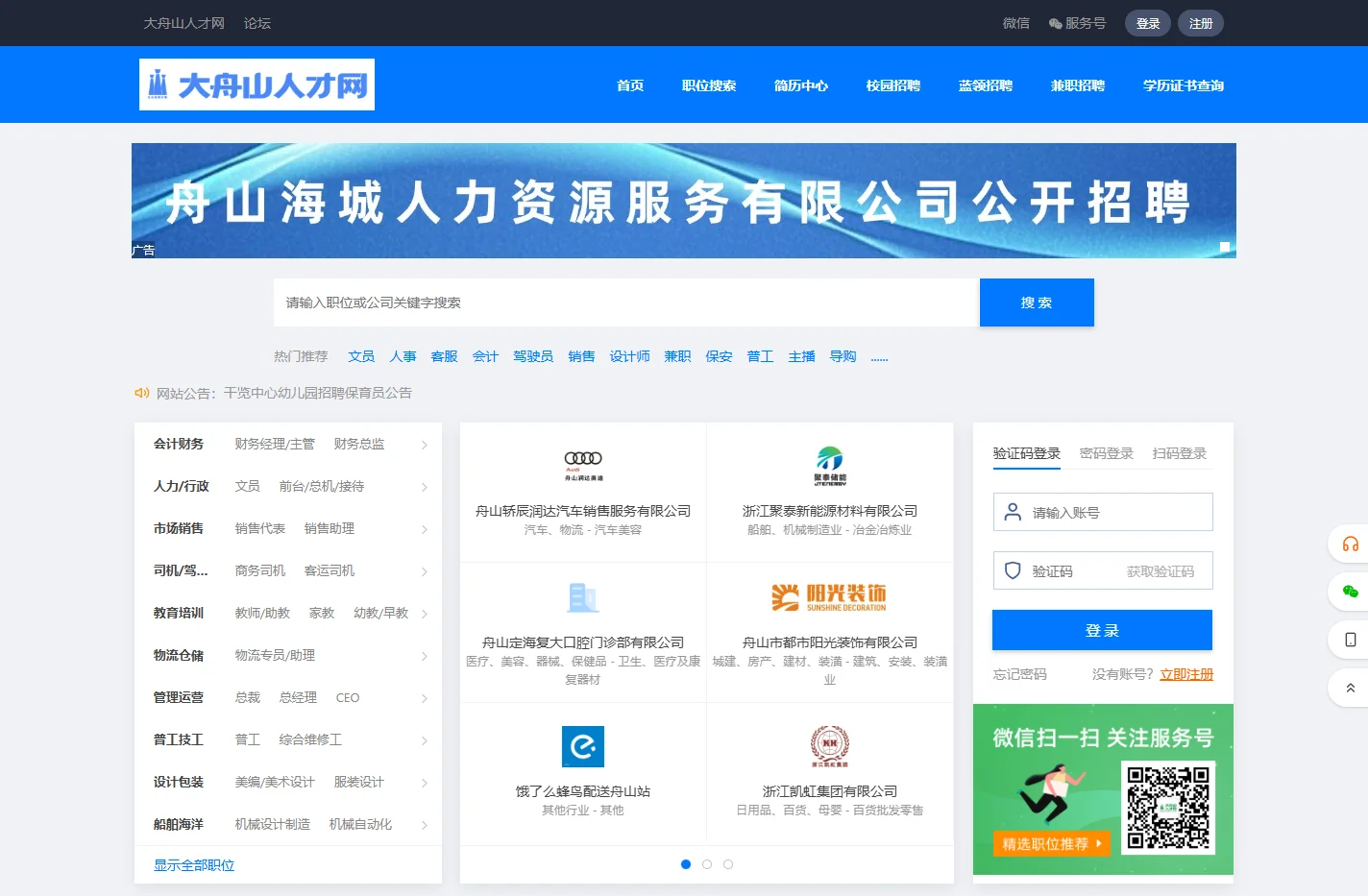Select the third company carousel dot
The height and width of the screenshot is (896, 1368).
click(728, 864)
